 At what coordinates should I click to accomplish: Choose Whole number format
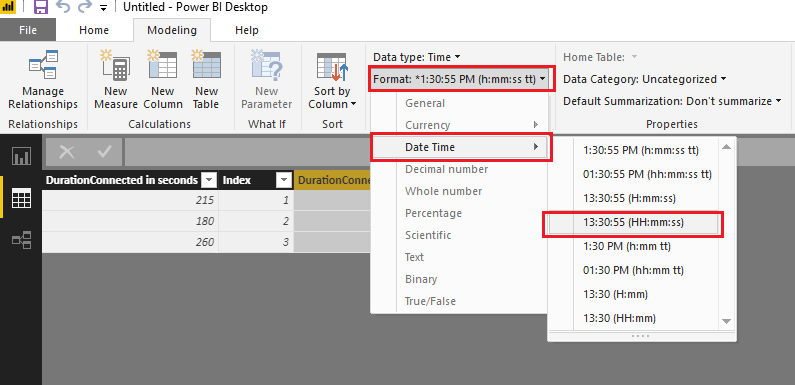pos(459,191)
